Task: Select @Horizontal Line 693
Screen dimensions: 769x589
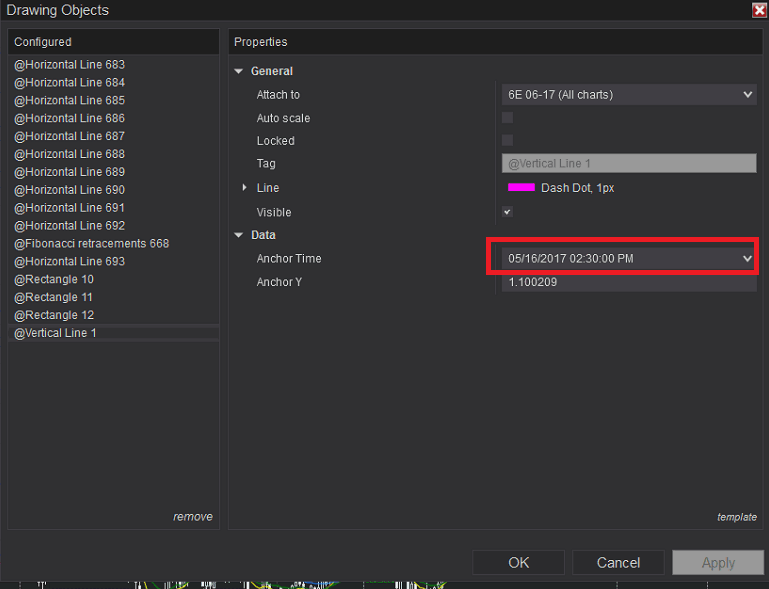Action: 113,261
